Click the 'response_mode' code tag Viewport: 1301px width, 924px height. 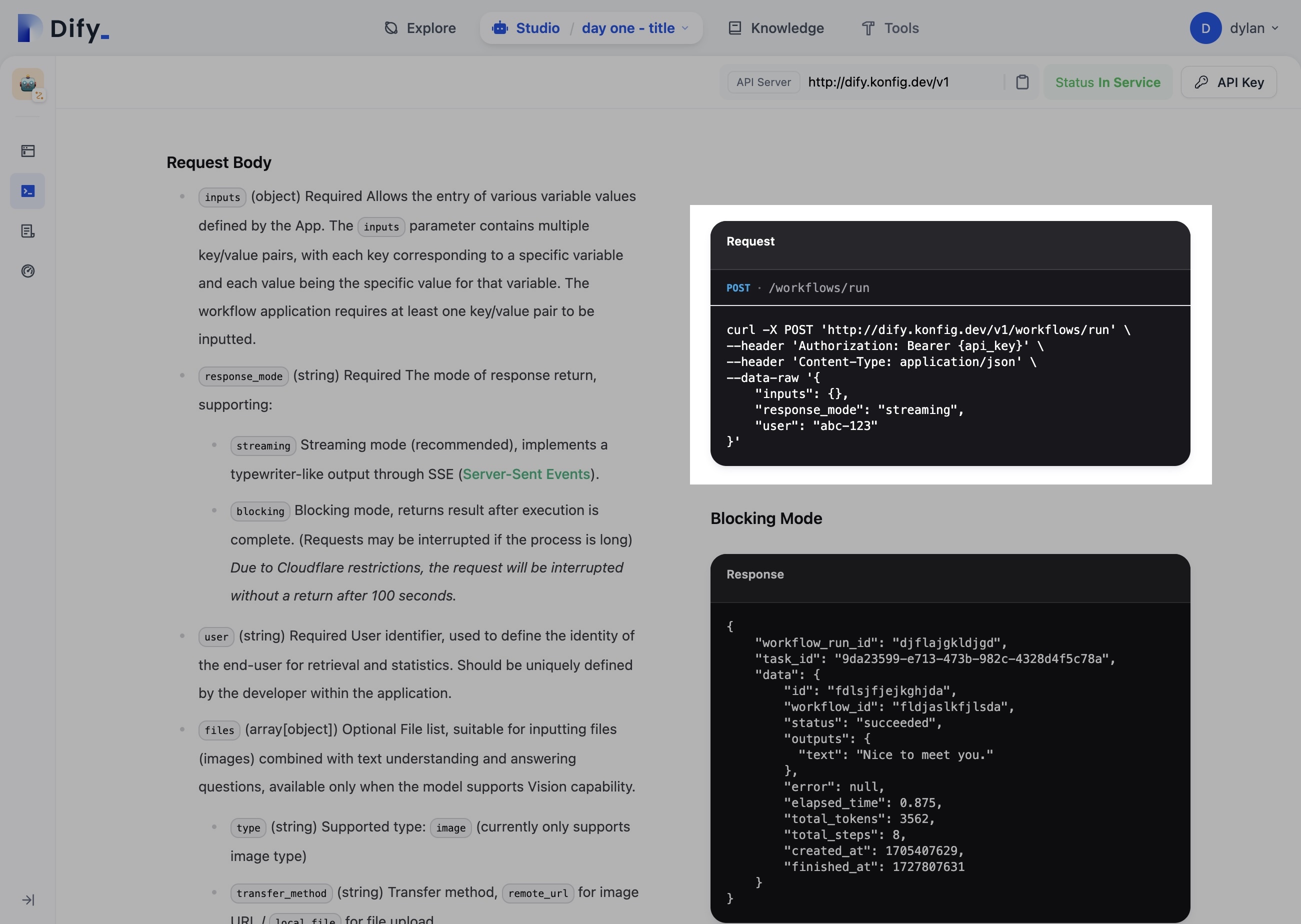click(243, 376)
